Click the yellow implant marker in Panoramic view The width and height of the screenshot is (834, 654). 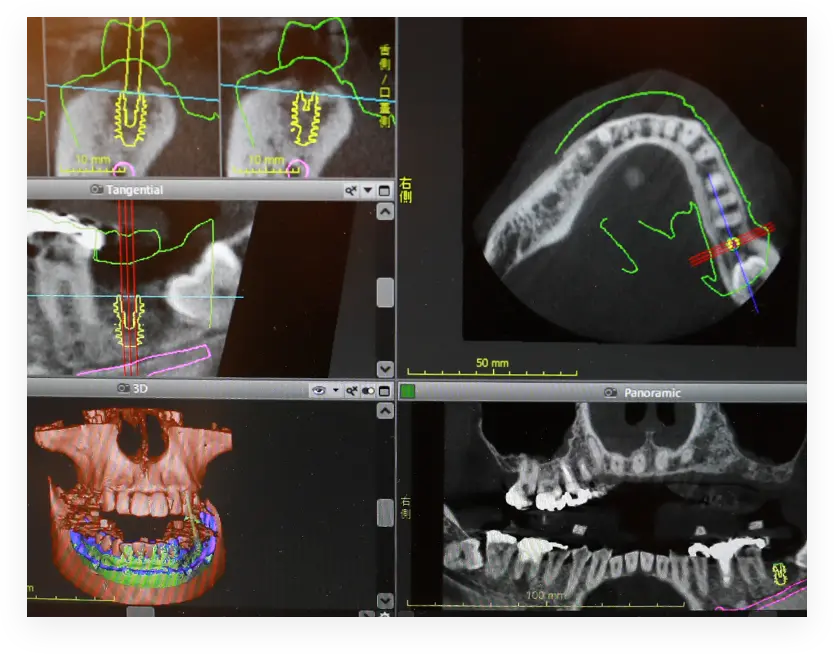(x=780, y=573)
